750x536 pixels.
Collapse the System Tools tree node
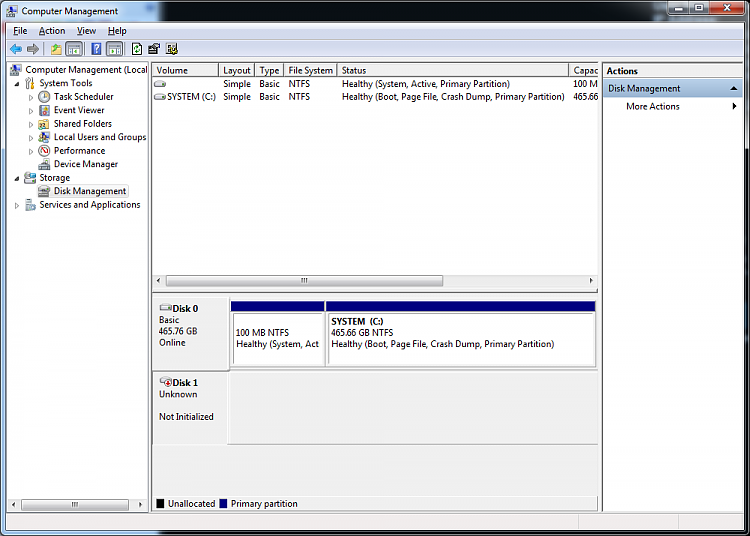click(17, 84)
